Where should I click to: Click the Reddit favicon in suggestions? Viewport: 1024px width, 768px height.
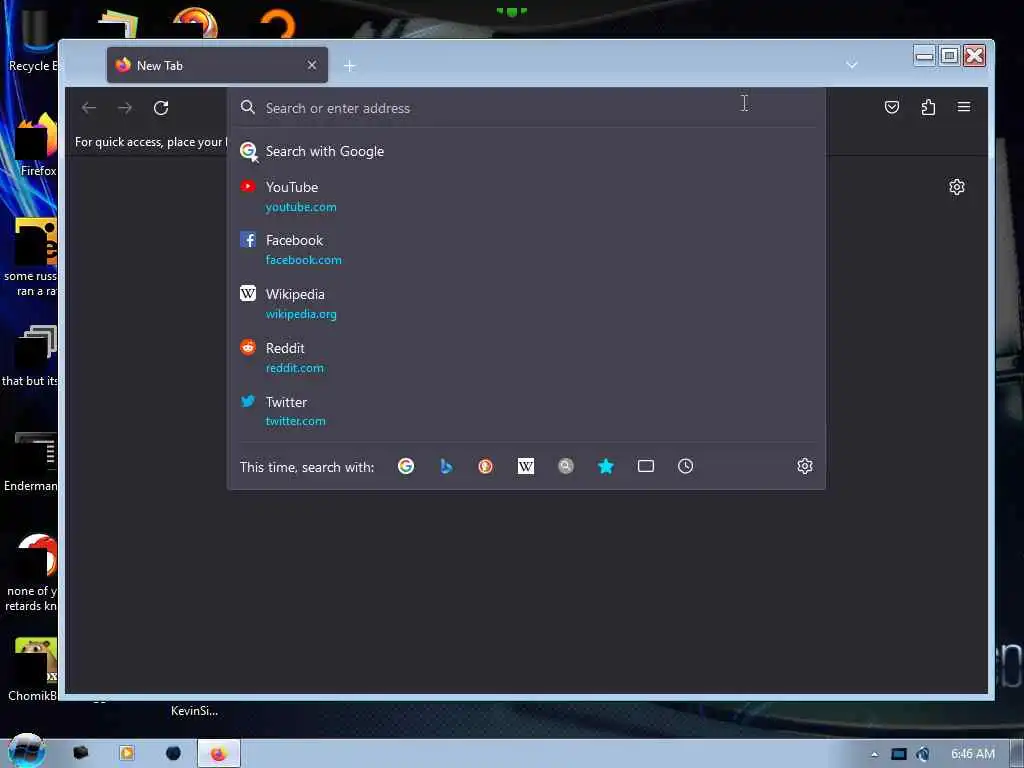pyautogui.click(x=248, y=347)
